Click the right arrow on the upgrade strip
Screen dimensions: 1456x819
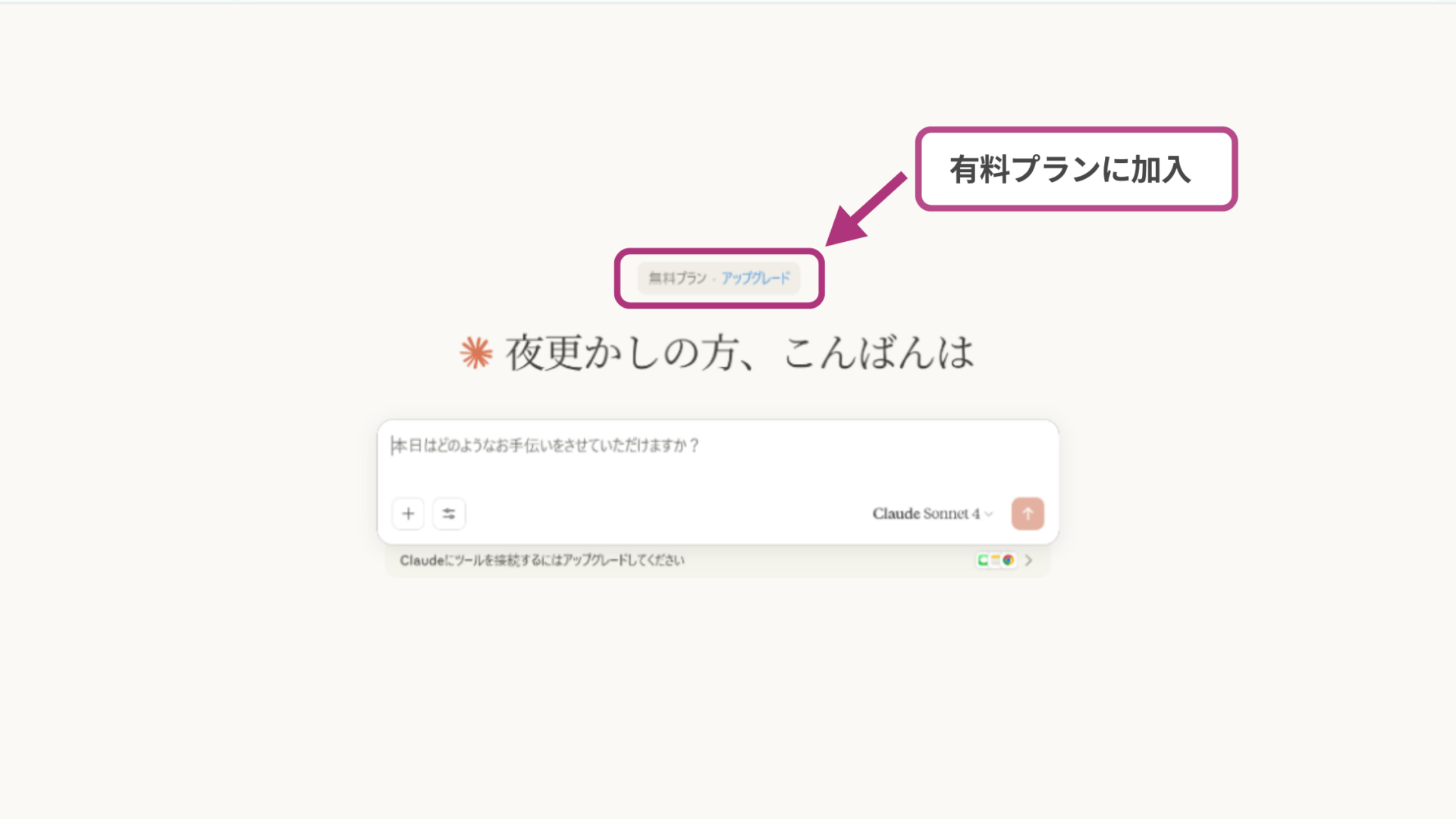[x=1028, y=560]
